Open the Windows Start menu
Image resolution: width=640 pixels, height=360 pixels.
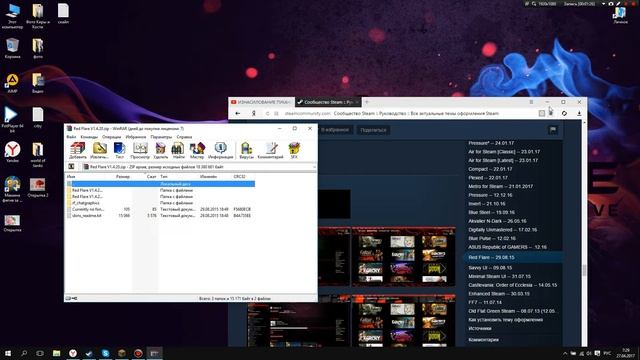8,353
